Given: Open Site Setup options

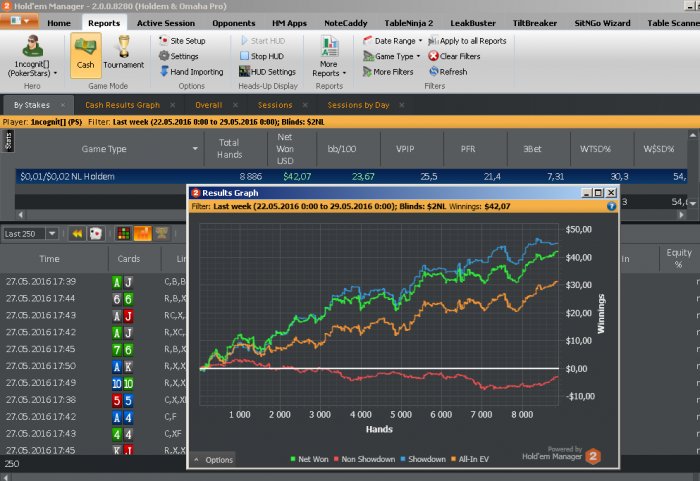Looking at the screenshot, I should (183, 41).
